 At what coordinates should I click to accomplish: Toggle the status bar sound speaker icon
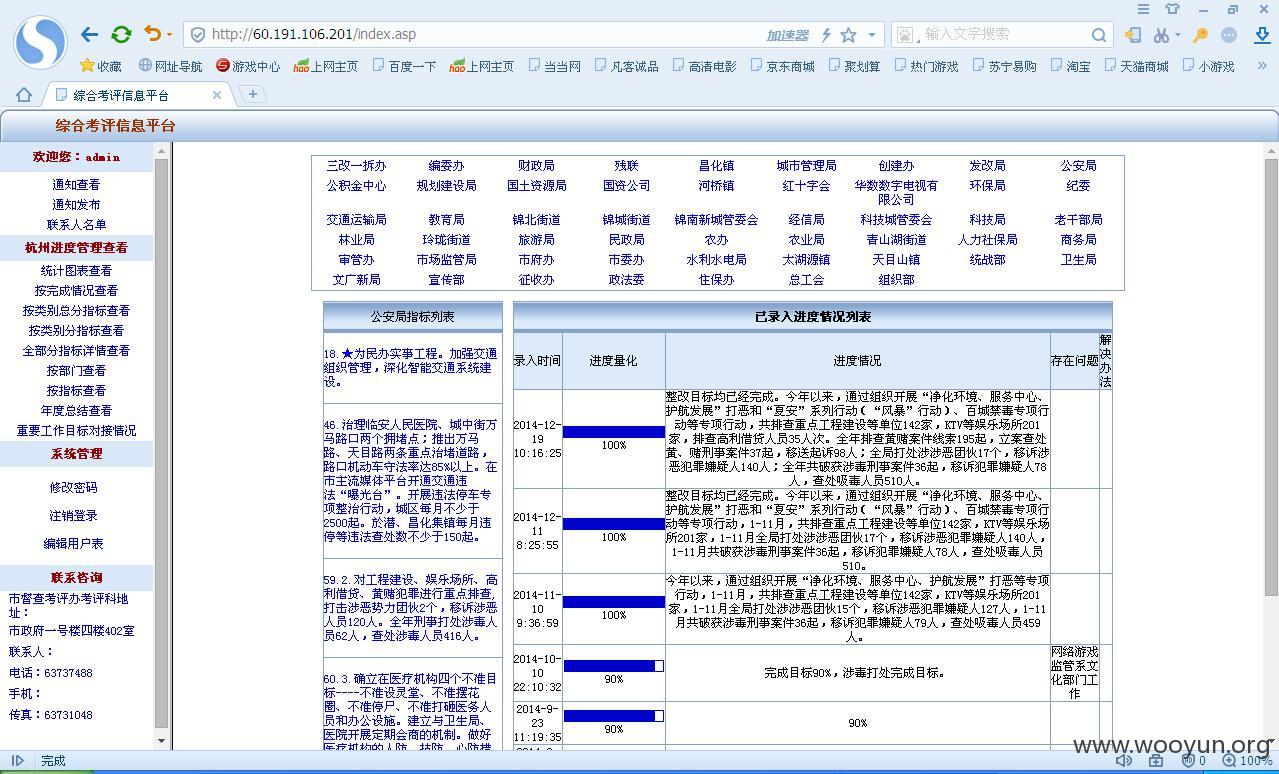(1123, 761)
